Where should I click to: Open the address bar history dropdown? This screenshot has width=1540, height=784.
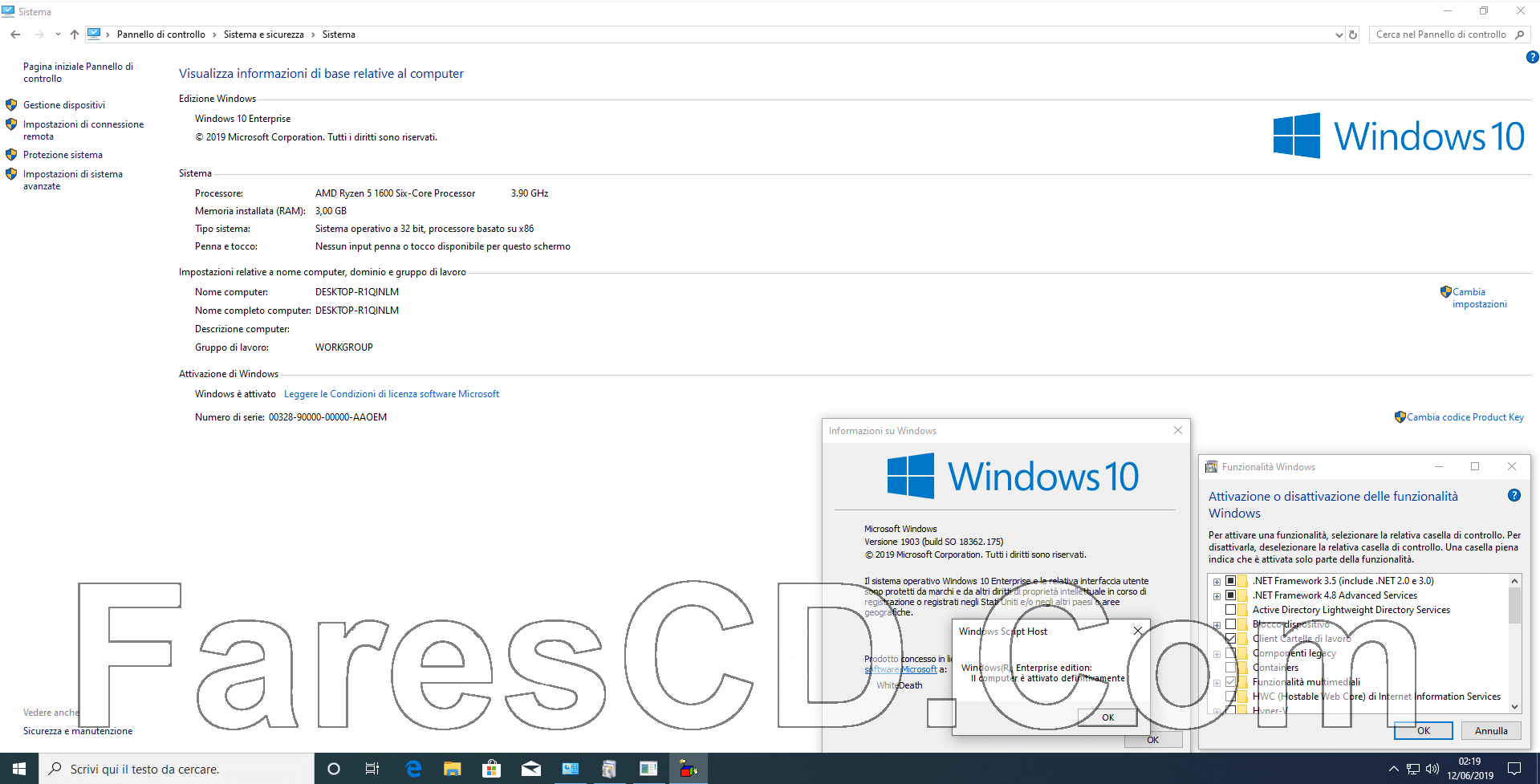(x=1339, y=35)
